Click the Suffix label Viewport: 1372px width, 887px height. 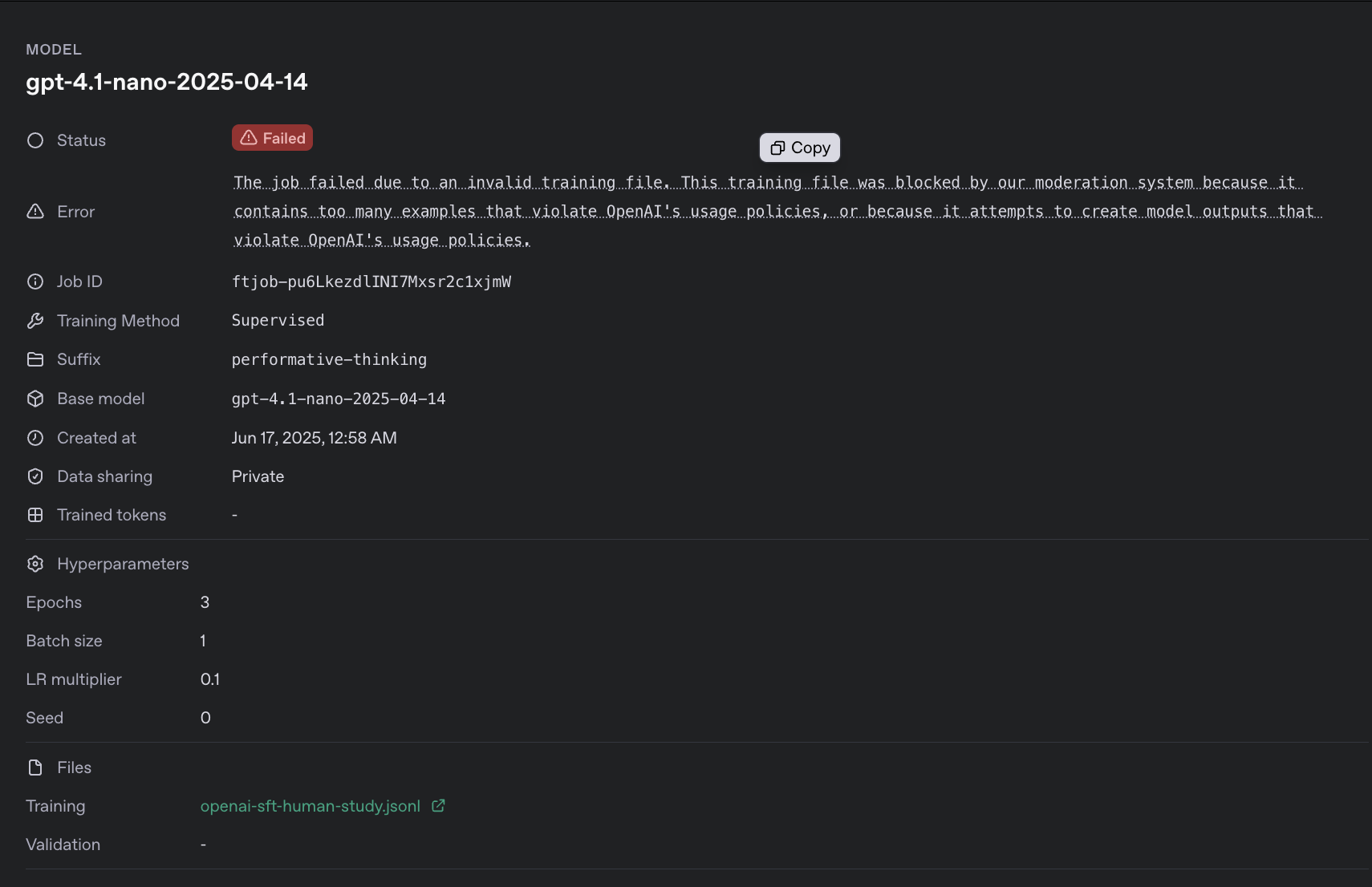coord(79,359)
